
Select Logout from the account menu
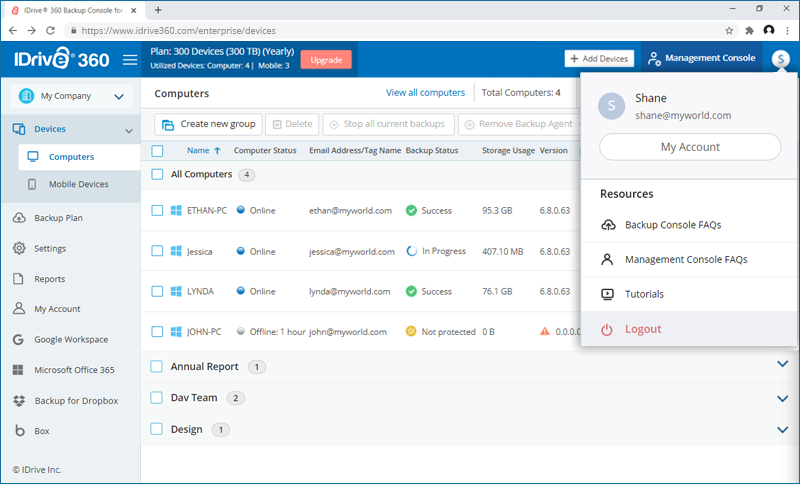tap(642, 329)
